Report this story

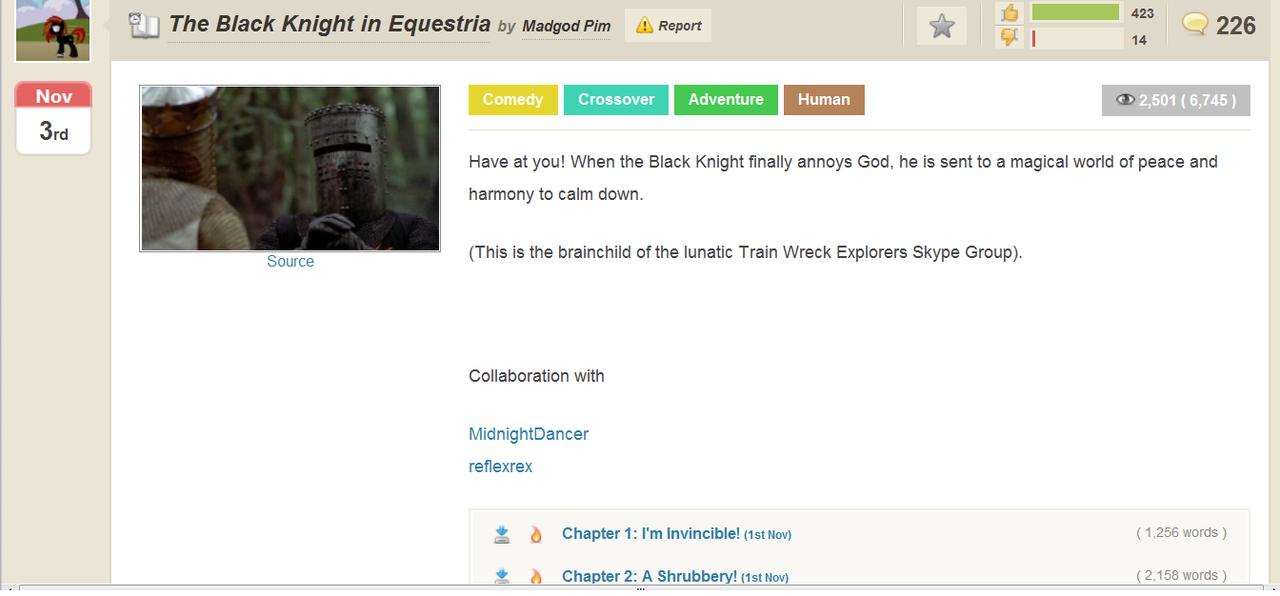[x=668, y=26]
